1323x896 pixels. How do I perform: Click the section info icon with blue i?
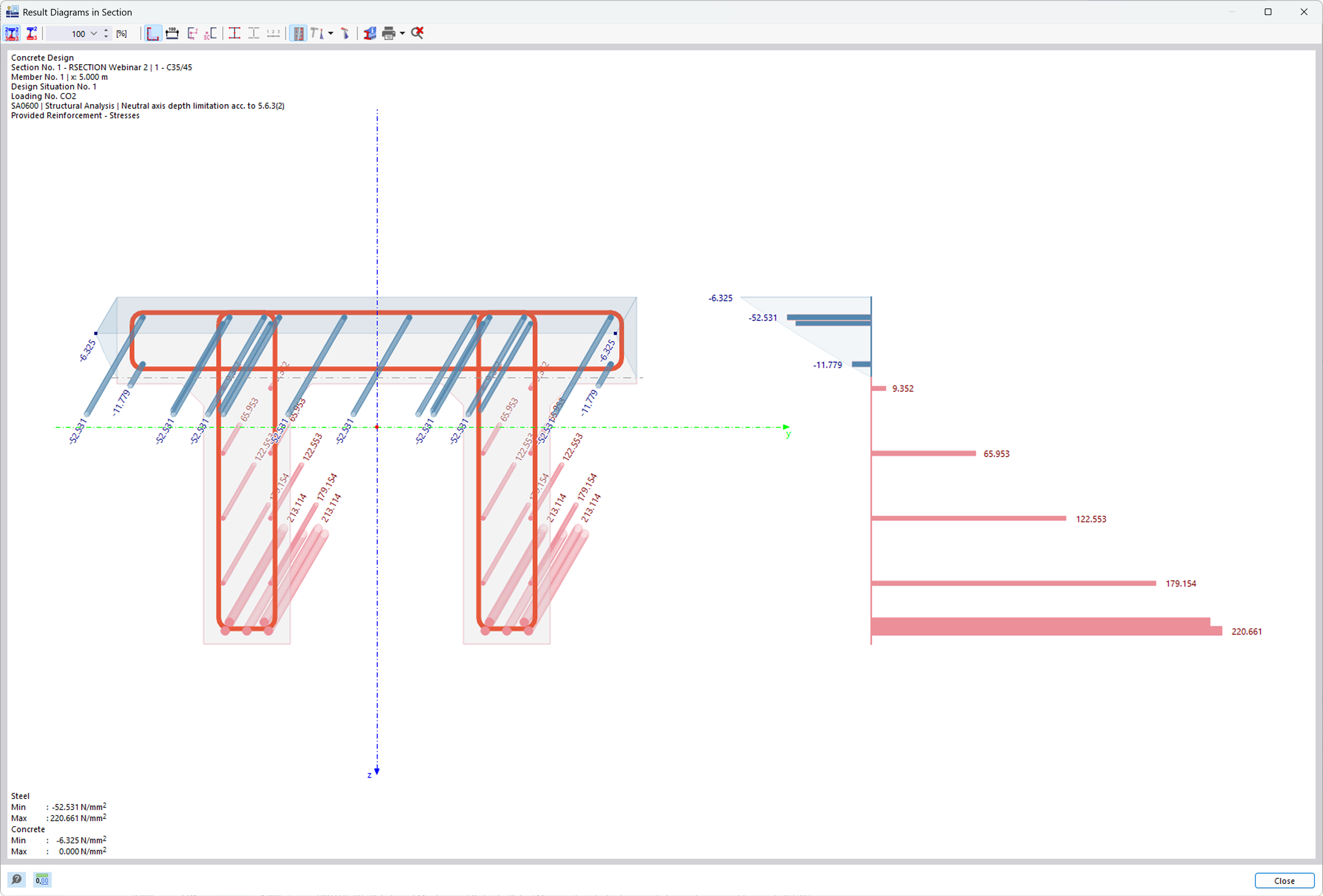tap(370, 34)
